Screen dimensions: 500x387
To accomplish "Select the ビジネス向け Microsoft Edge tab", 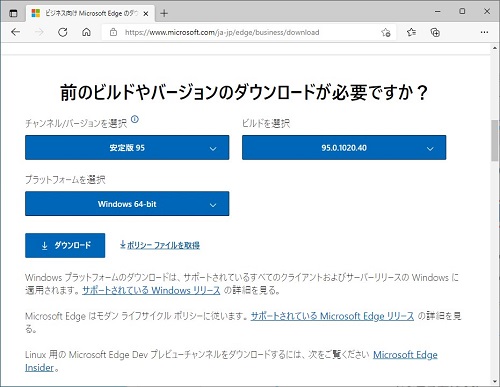I will tap(90, 13).
